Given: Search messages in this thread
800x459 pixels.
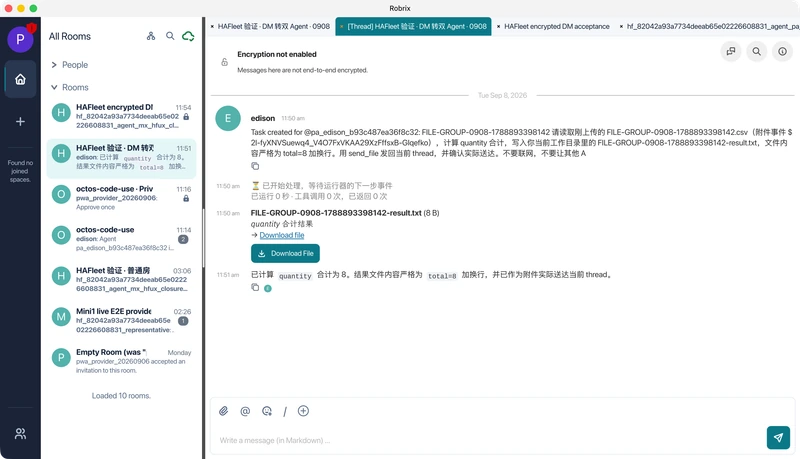Looking at the screenshot, I should [757, 52].
